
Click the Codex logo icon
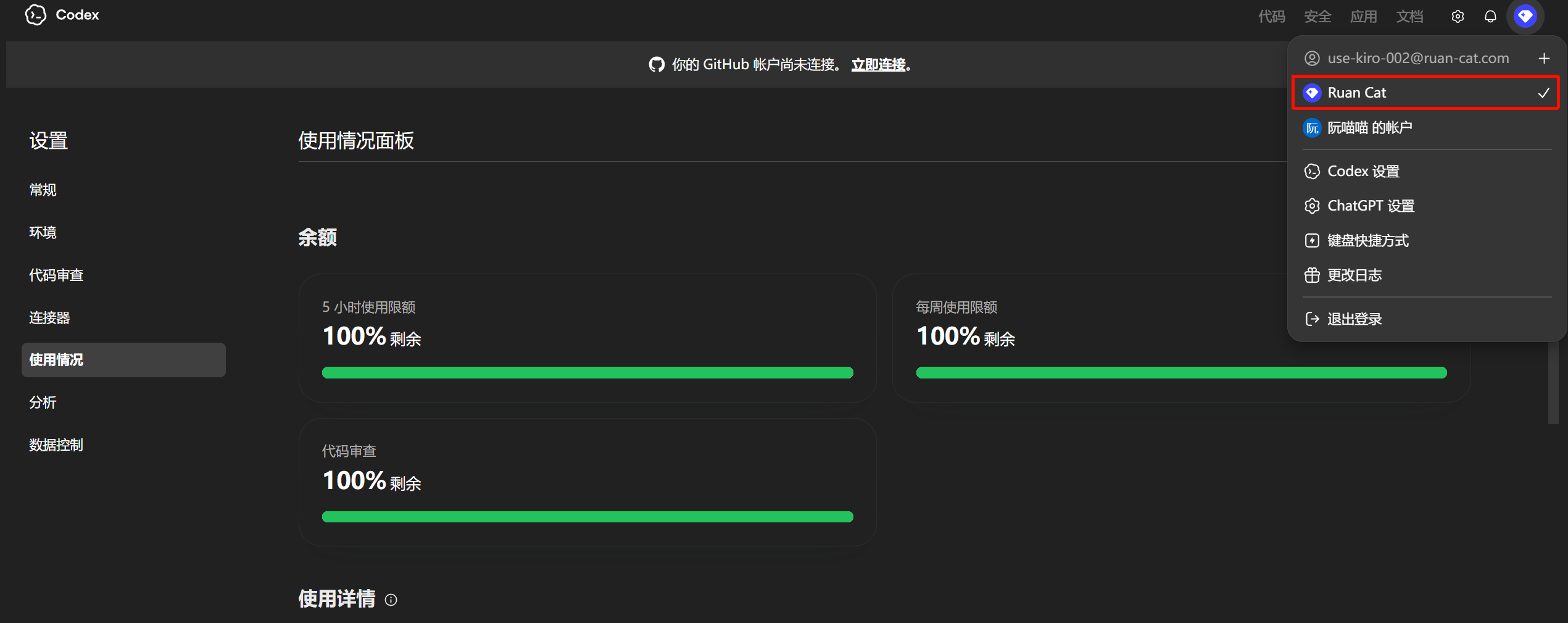click(36, 15)
